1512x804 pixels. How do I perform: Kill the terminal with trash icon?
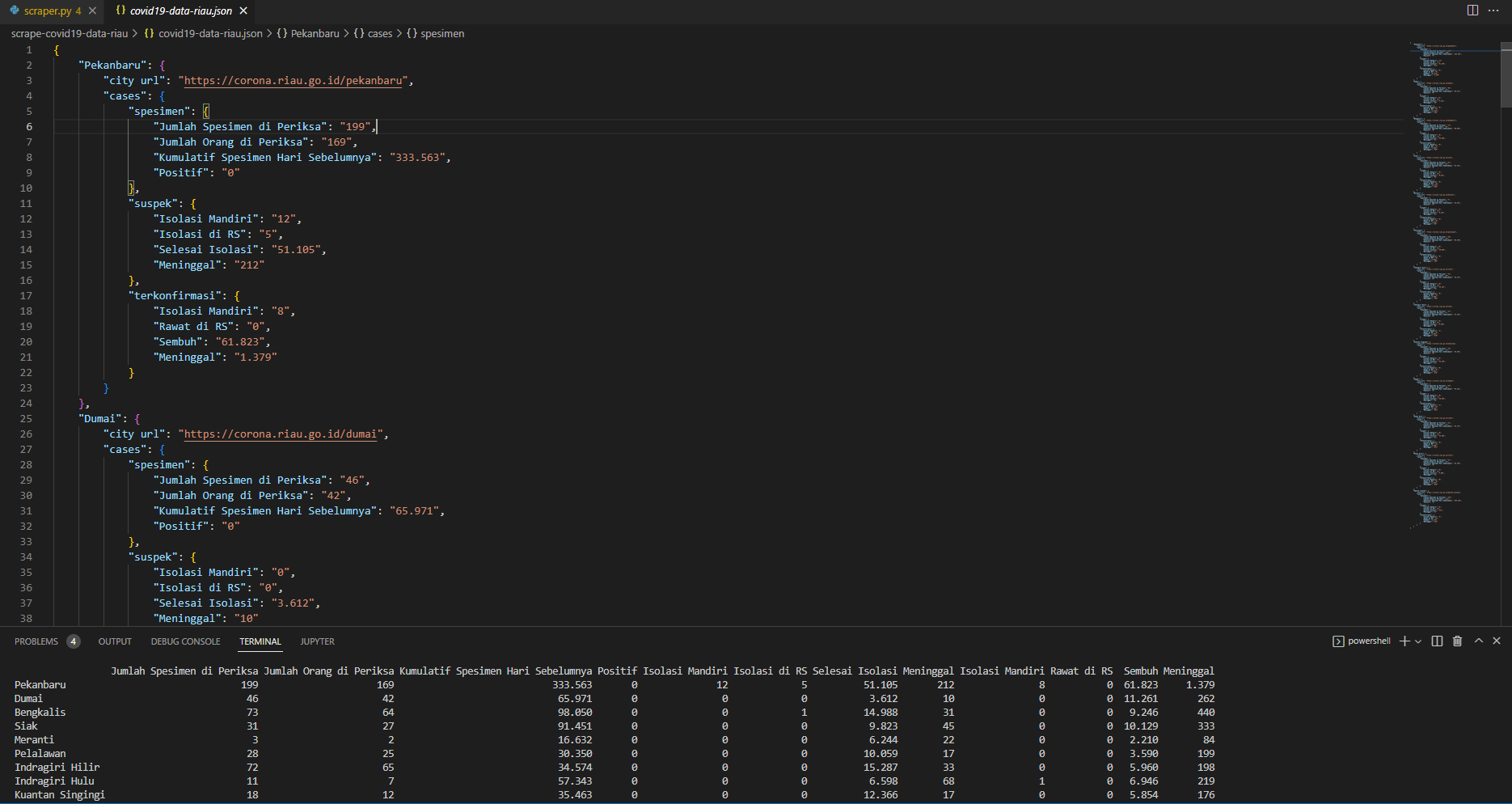coord(1458,641)
